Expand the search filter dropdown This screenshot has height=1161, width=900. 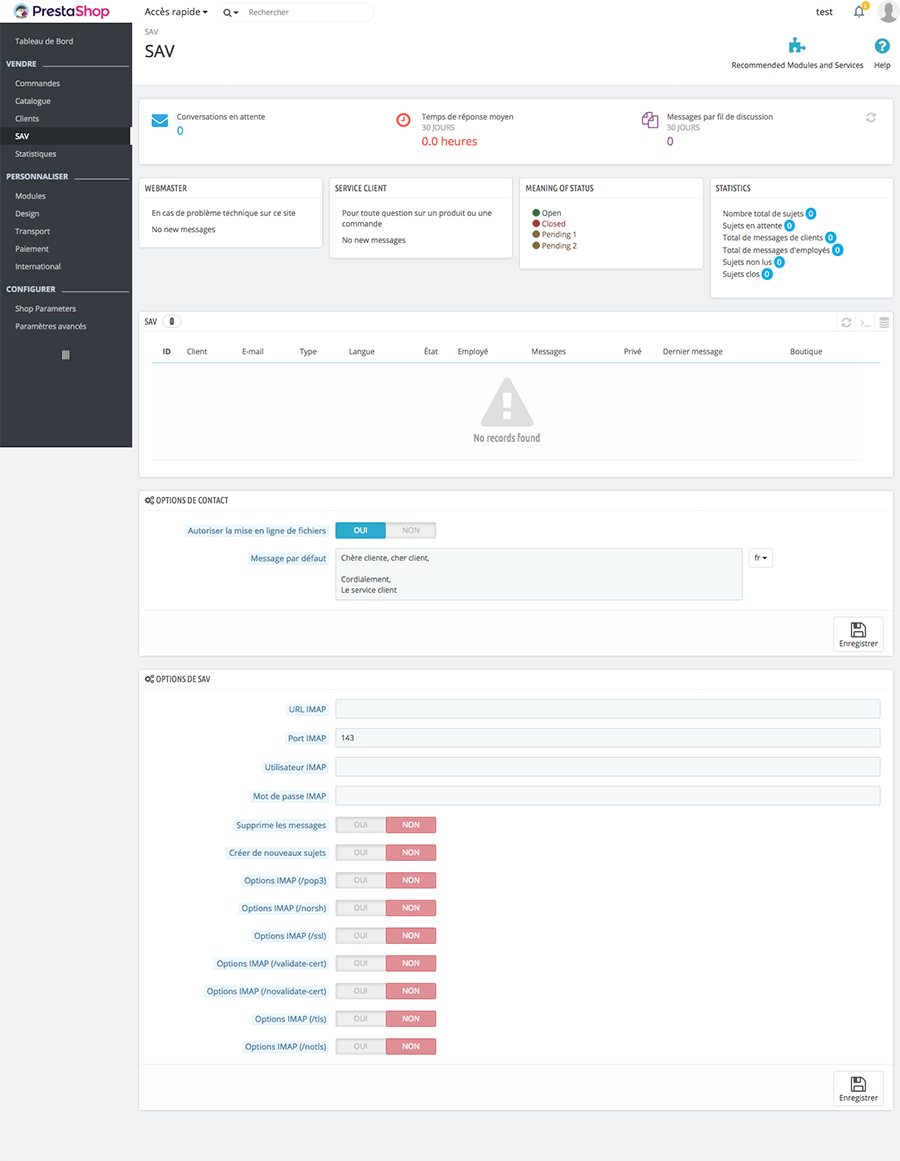(x=231, y=13)
